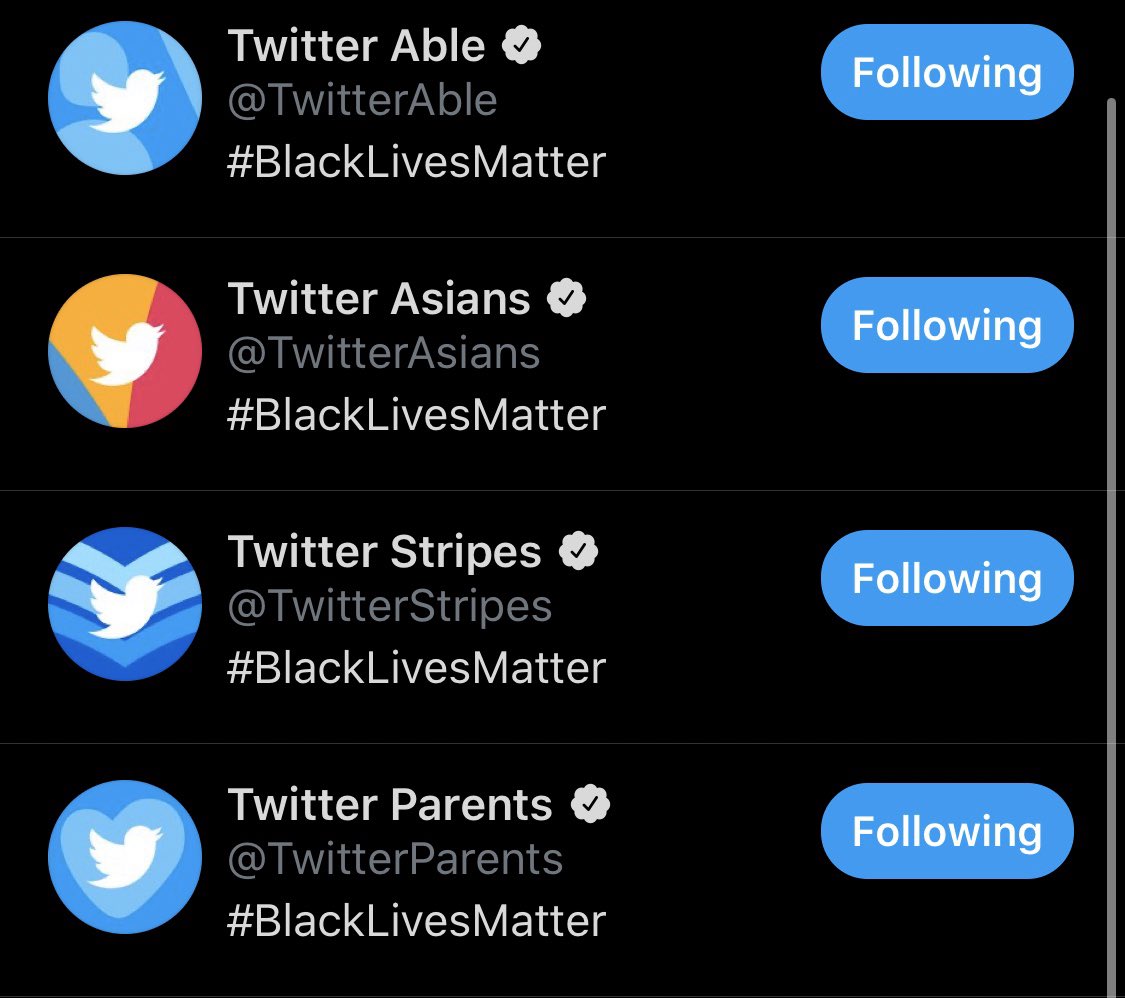Image resolution: width=1125 pixels, height=998 pixels.
Task: Select the @TwitterParents handle
Action: [x=395, y=859]
